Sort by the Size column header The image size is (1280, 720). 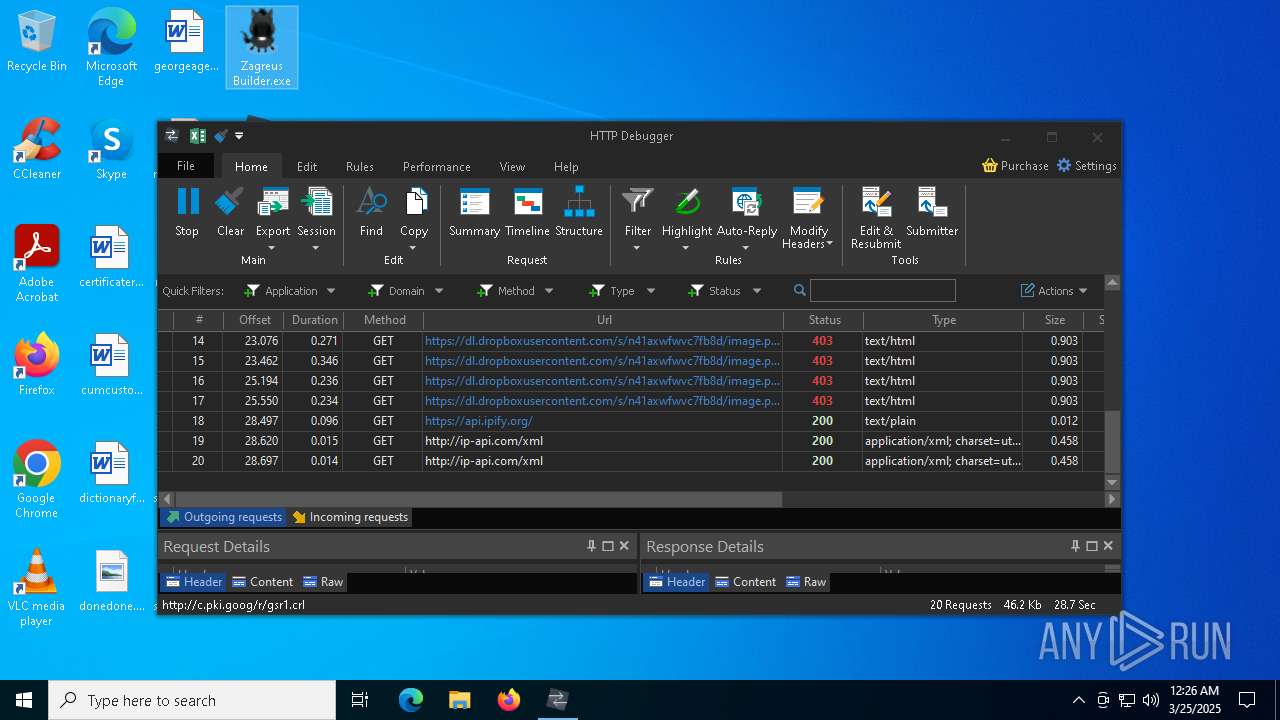[x=1055, y=320]
